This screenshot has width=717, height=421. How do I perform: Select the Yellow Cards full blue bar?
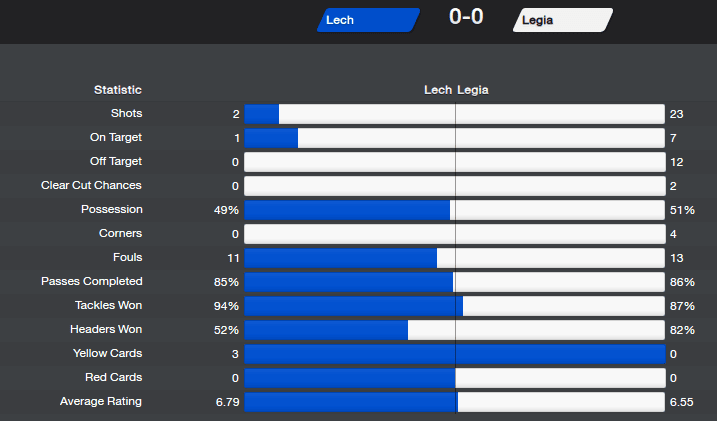(455, 354)
